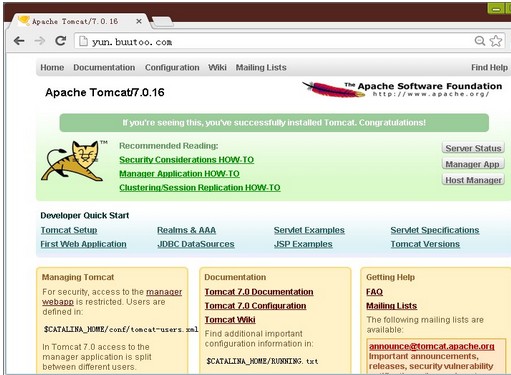
Task: Open the First Web Application link
Action: 83,244
